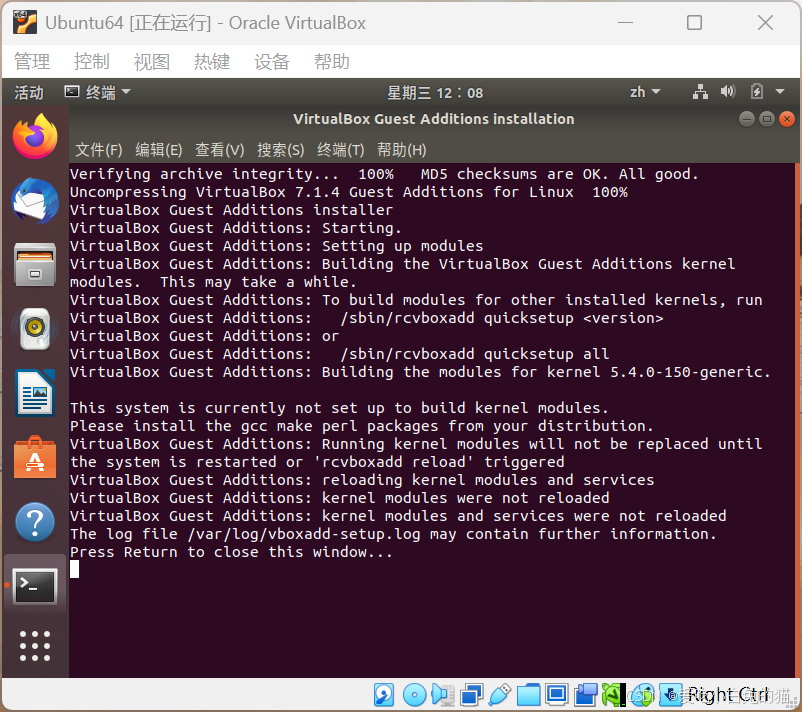Open Firefox from the Ubuntu dock

click(x=35, y=137)
